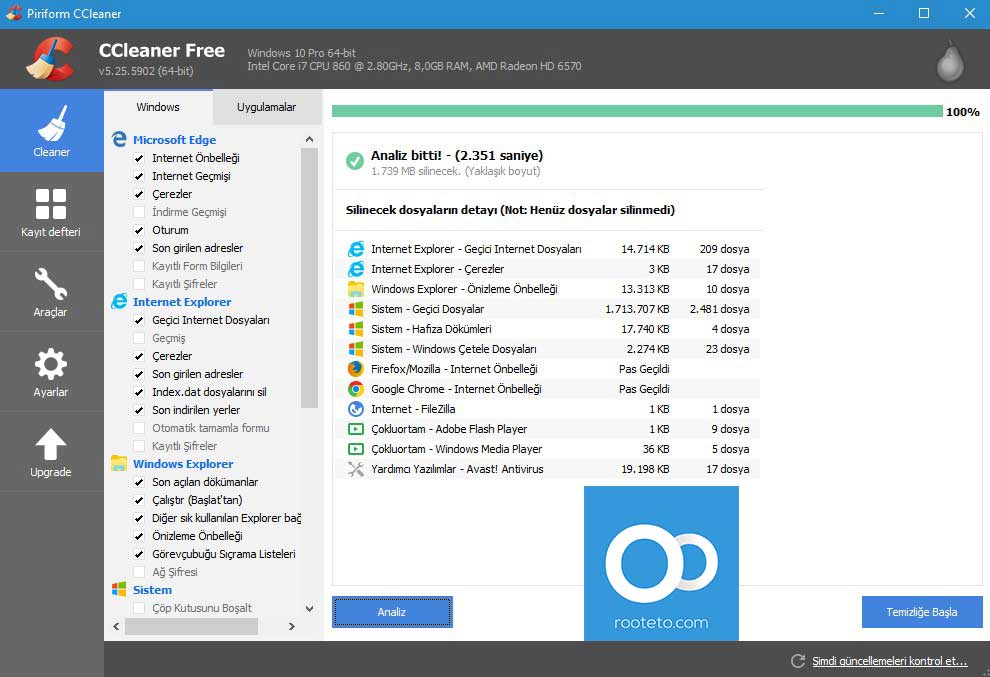Click Windows Media Player multimedia icon
Viewport: 990px width, 677px height.
pos(356,449)
